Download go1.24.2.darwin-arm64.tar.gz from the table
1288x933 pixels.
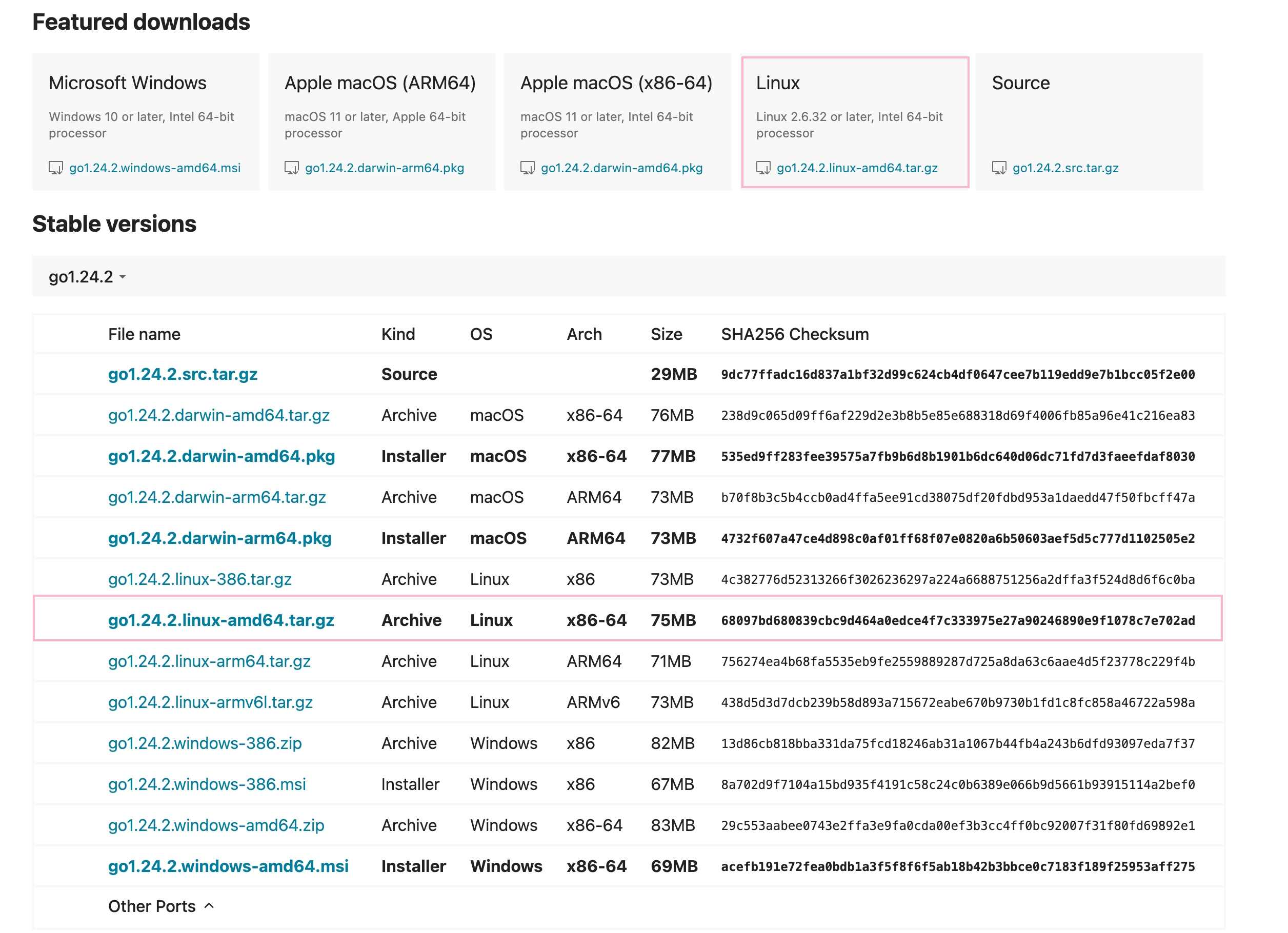(x=217, y=497)
